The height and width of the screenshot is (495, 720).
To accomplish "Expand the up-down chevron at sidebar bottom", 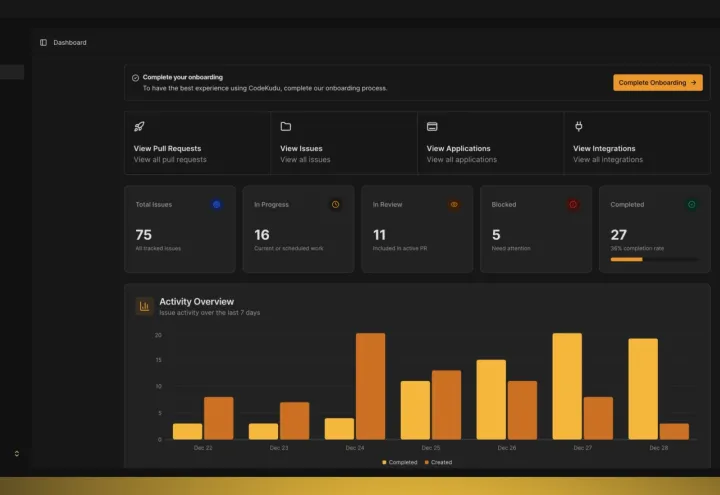I will (17, 454).
